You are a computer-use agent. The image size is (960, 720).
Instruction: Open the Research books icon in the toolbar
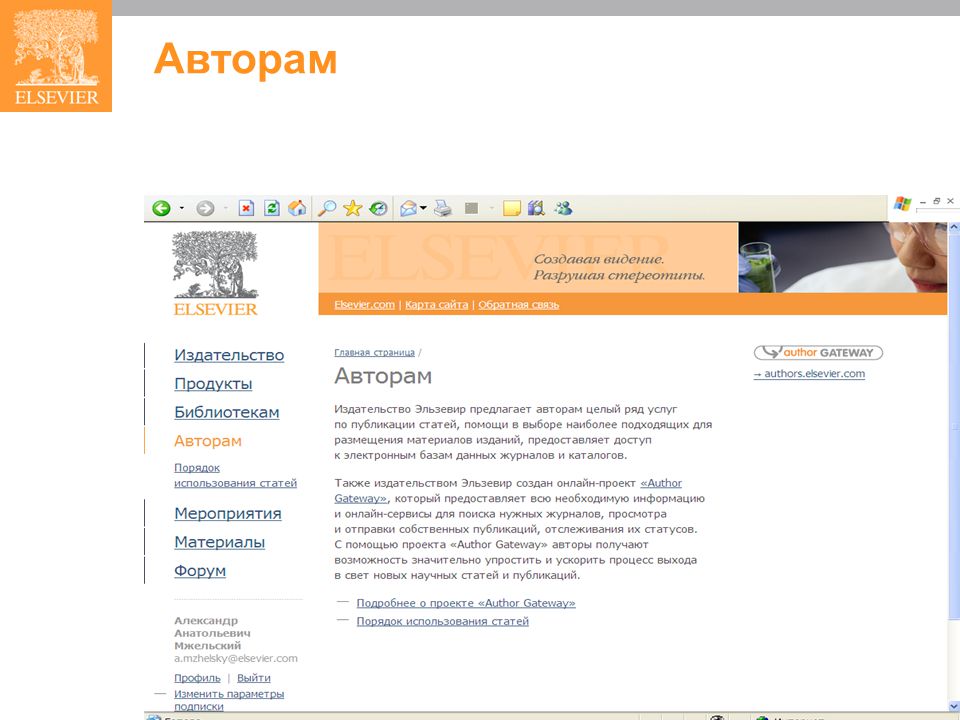pyautogui.click(x=536, y=208)
